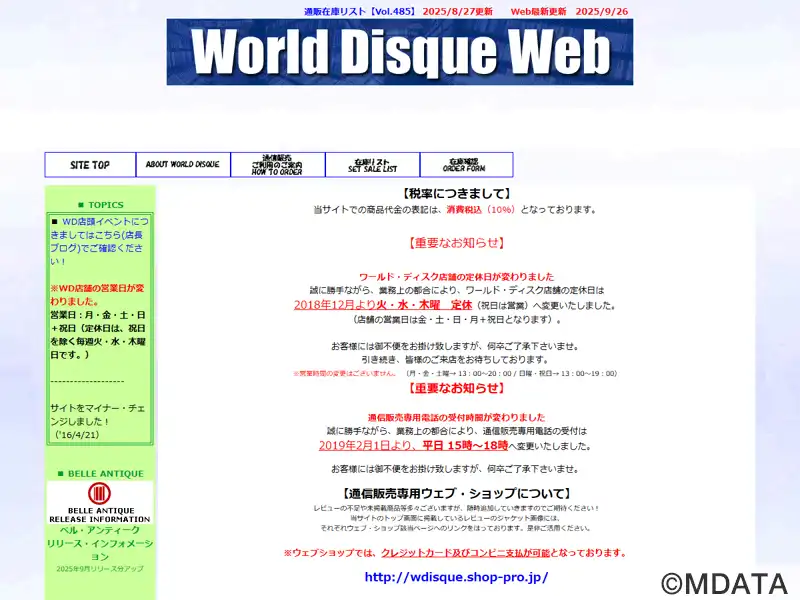Click the ワールド・ディスク店舗の定休日が変わりました heading

click(456, 277)
